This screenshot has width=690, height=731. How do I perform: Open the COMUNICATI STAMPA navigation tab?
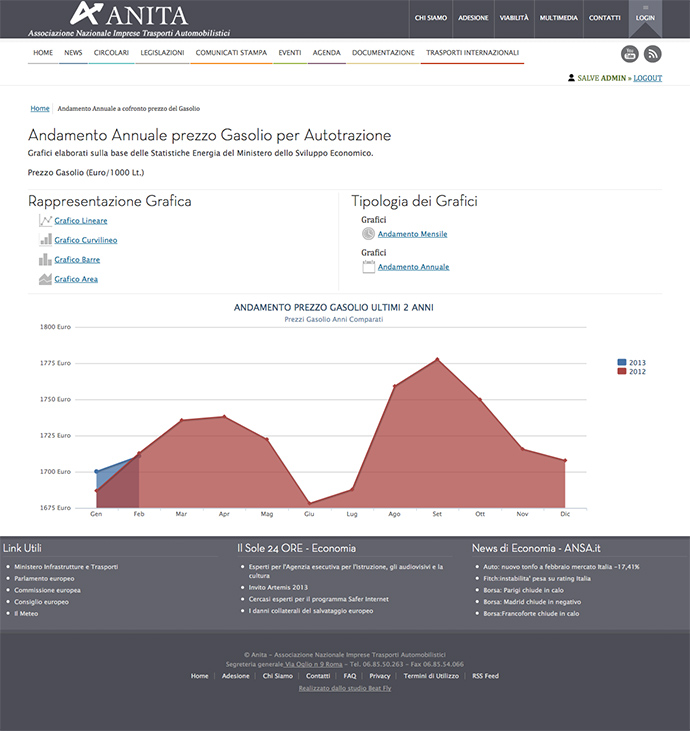point(231,53)
